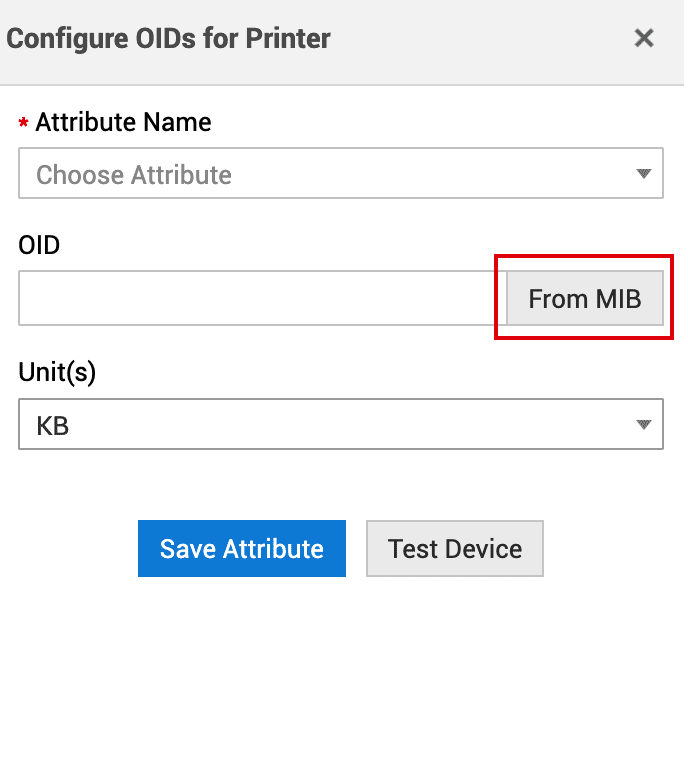Click the red required asterisk
This screenshot has height=768, width=688.
click(24, 124)
